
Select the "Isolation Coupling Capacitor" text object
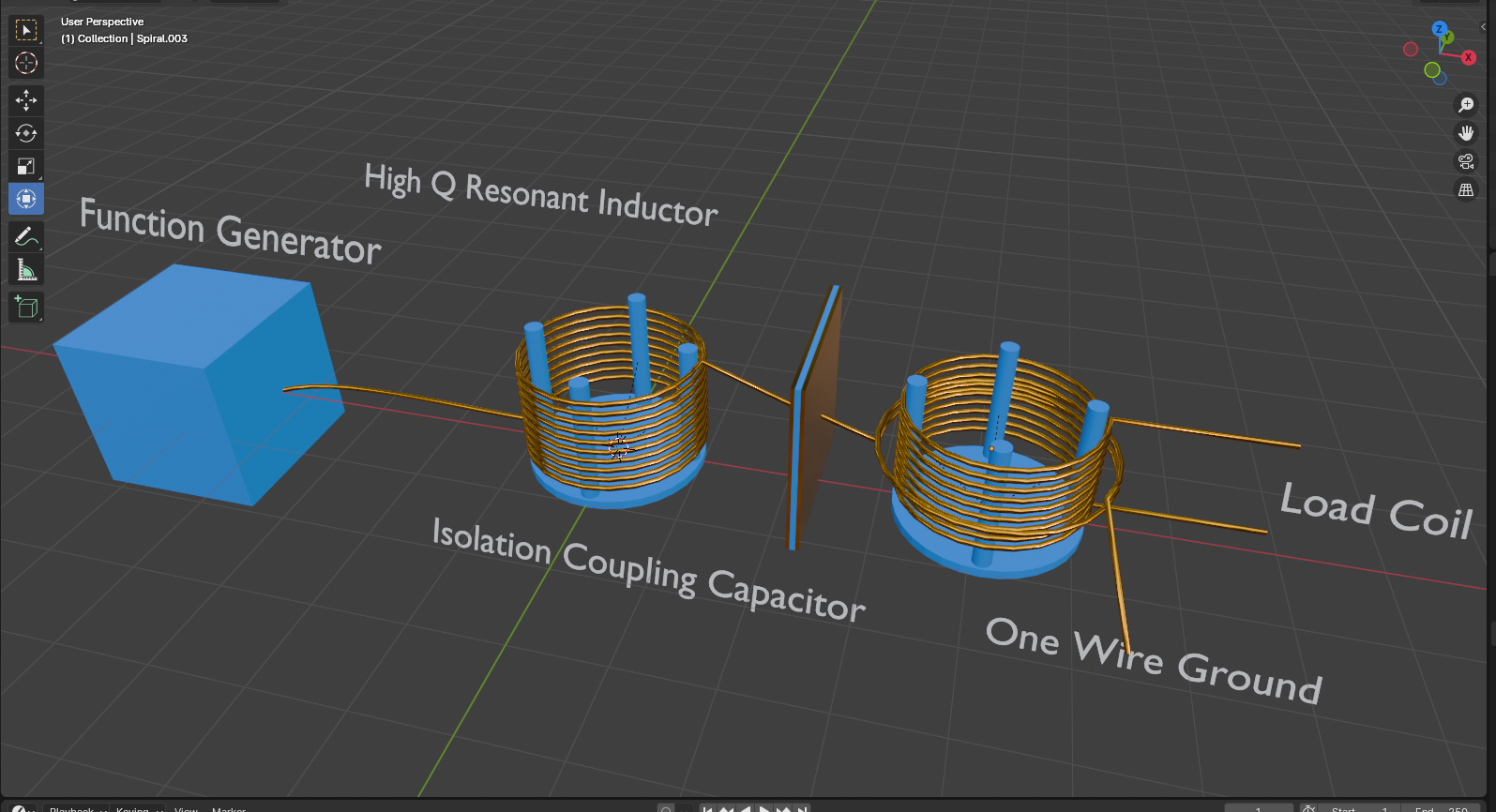[648, 570]
